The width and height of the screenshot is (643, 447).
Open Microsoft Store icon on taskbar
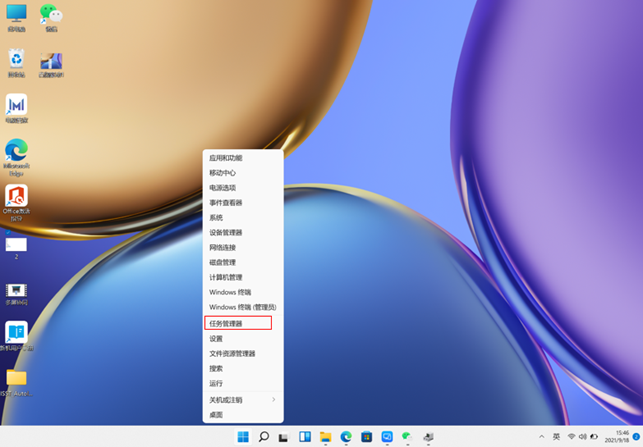[x=366, y=437]
